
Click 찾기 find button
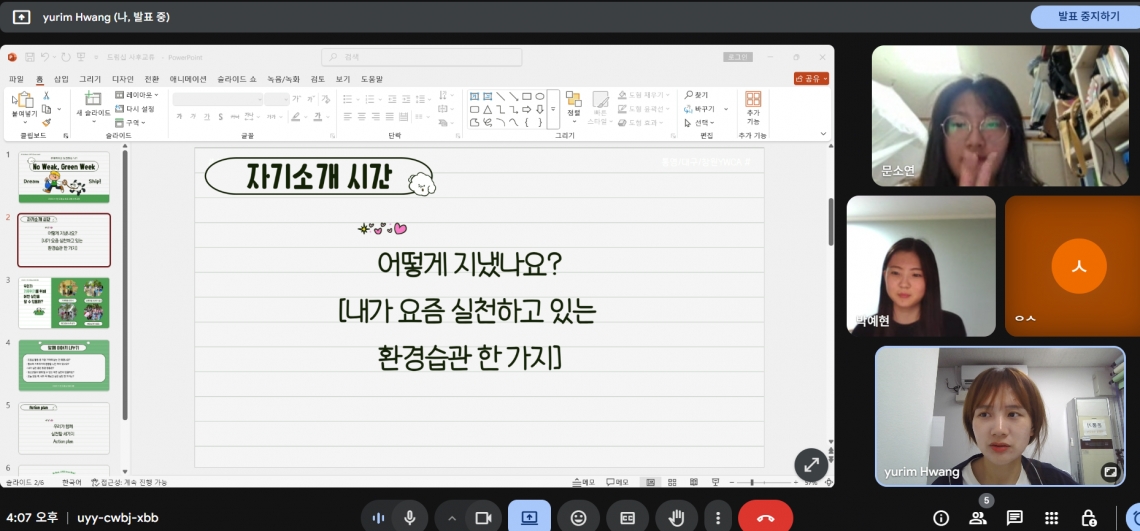(x=697, y=95)
